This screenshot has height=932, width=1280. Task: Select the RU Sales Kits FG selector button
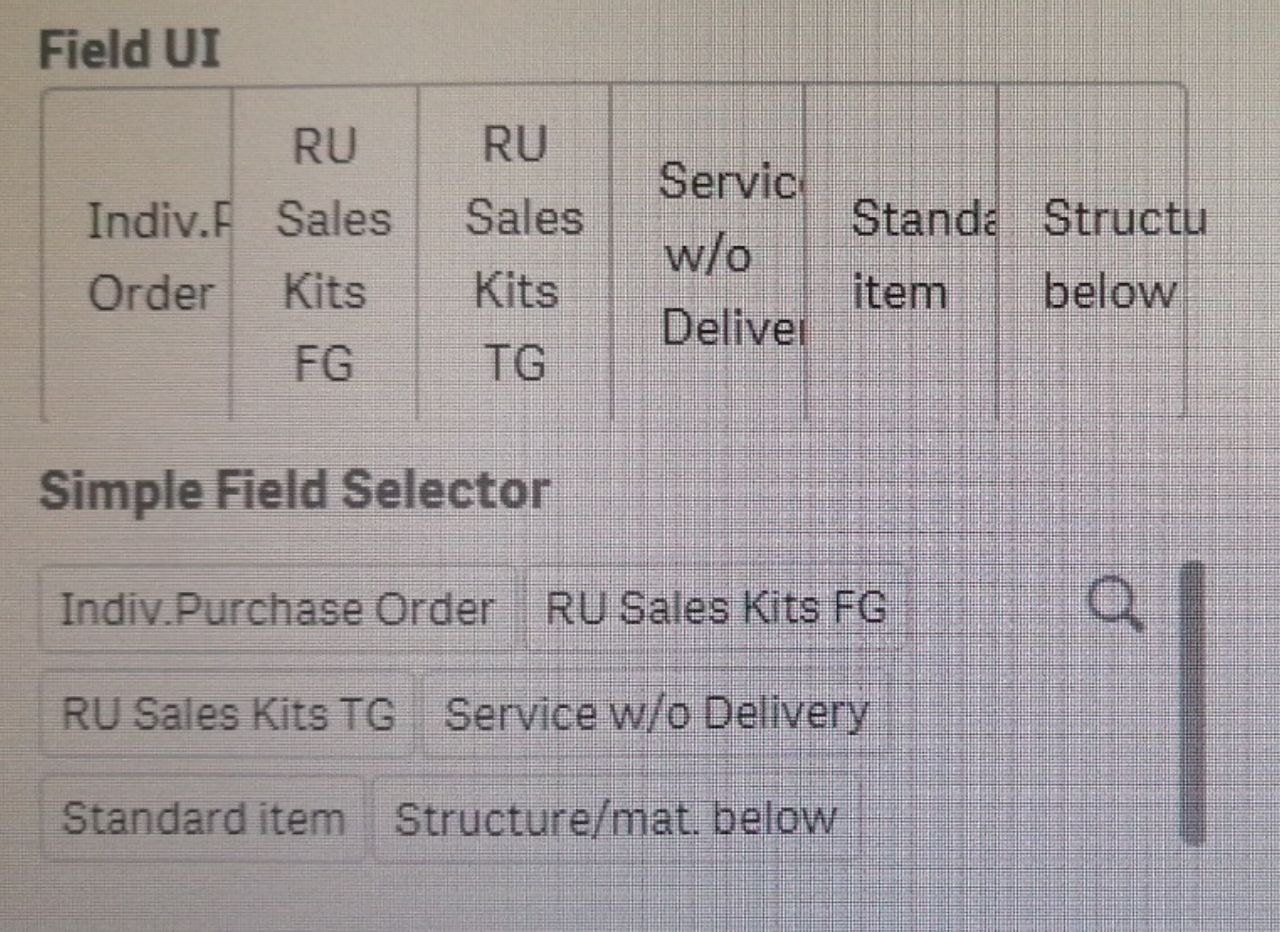(x=715, y=609)
